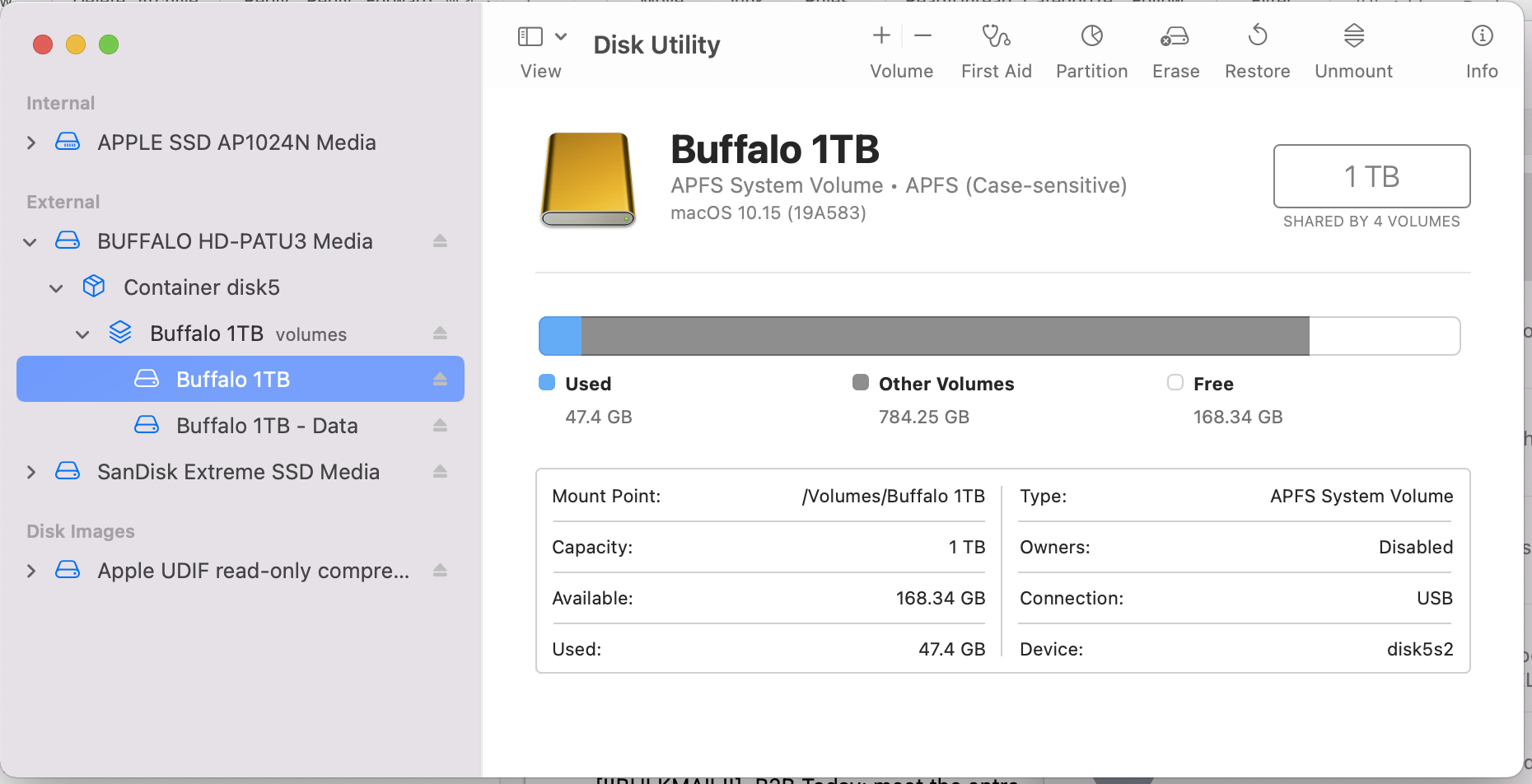Open the Partition tool
Screen dimensions: 1532x784
[1091, 36]
